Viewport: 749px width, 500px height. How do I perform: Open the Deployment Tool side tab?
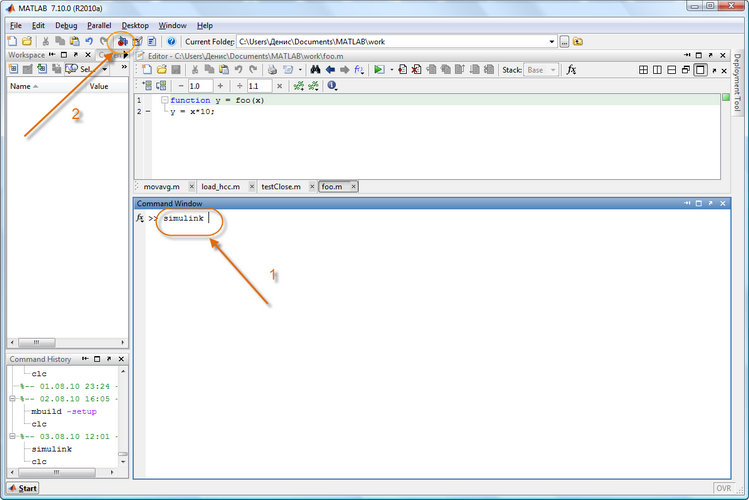click(x=737, y=82)
